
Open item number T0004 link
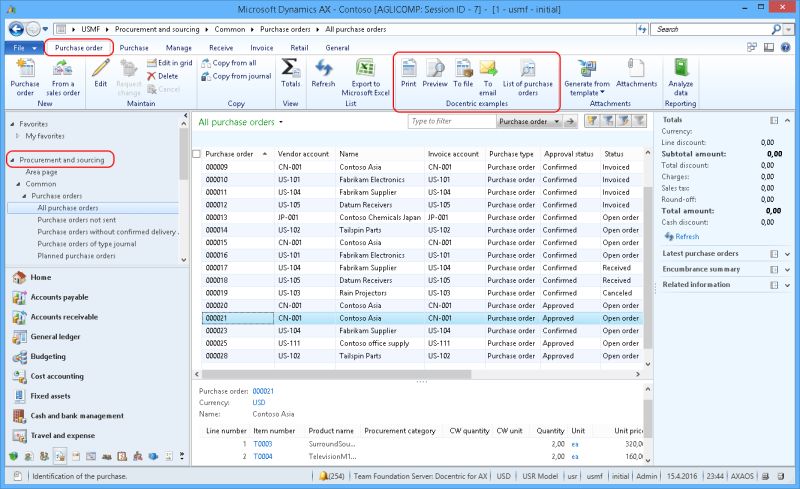click(263, 456)
